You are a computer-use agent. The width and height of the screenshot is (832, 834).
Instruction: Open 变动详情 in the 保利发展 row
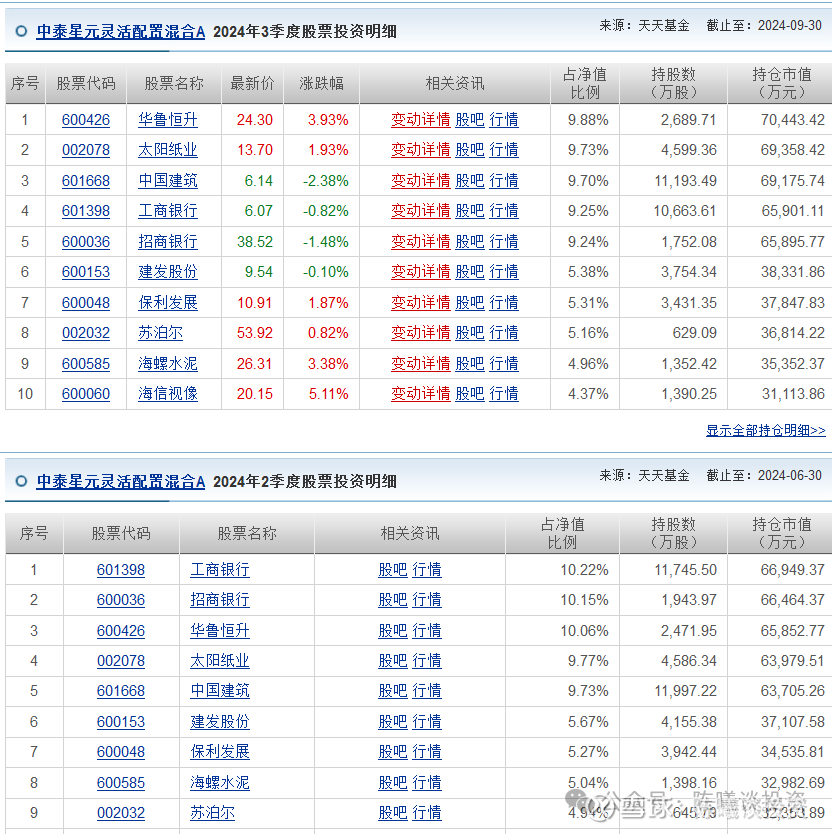420,303
